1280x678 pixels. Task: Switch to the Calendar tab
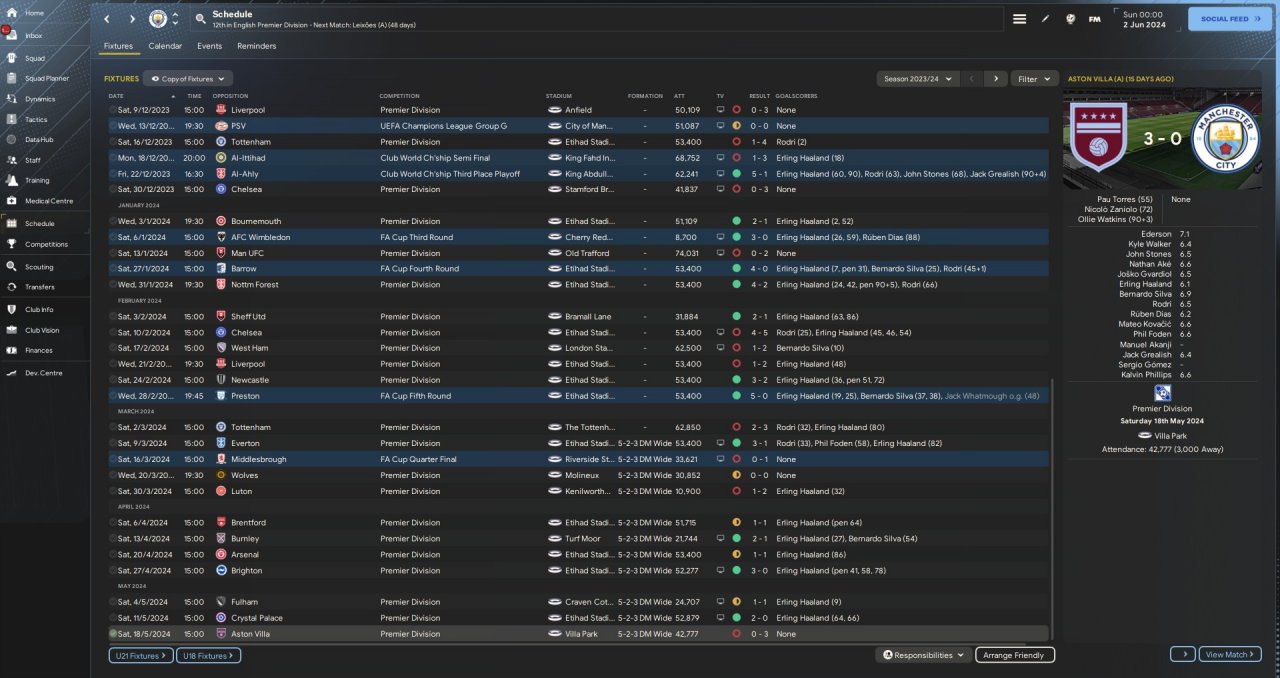pyautogui.click(x=165, y=46)
